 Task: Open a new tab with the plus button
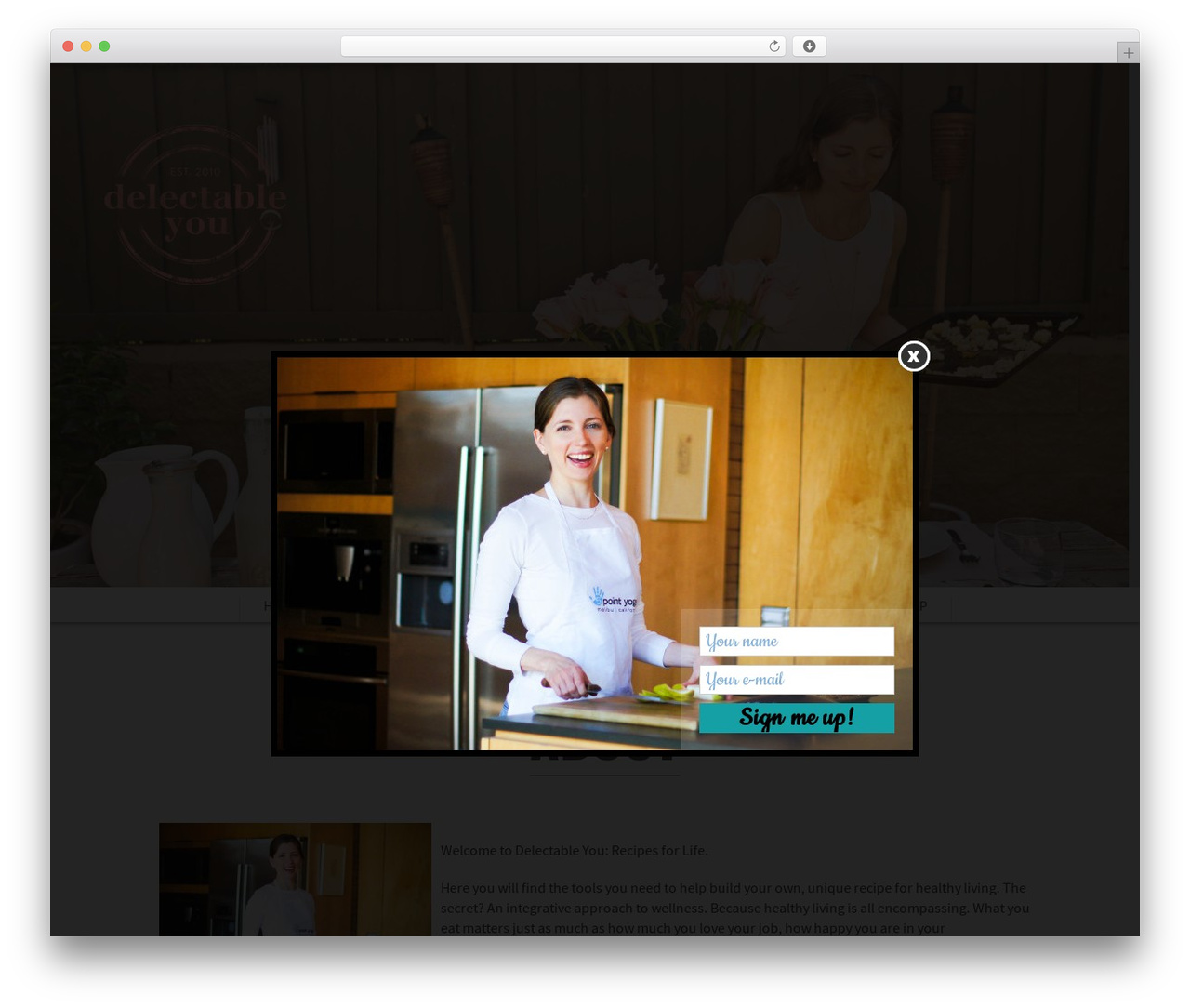click(x=1128, y=53)
